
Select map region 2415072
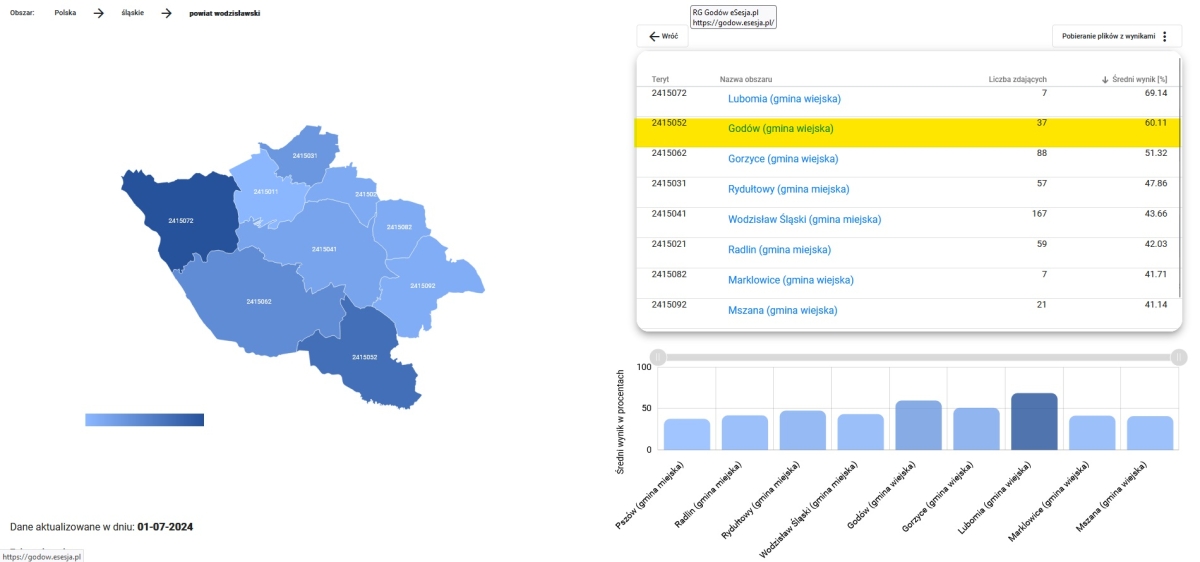pos(181,220)
